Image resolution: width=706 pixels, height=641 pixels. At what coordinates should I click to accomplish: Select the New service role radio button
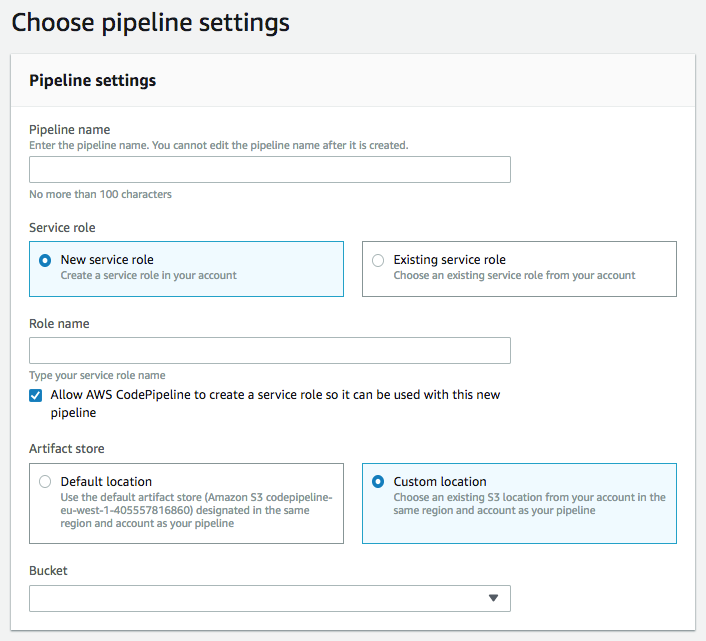45,260
